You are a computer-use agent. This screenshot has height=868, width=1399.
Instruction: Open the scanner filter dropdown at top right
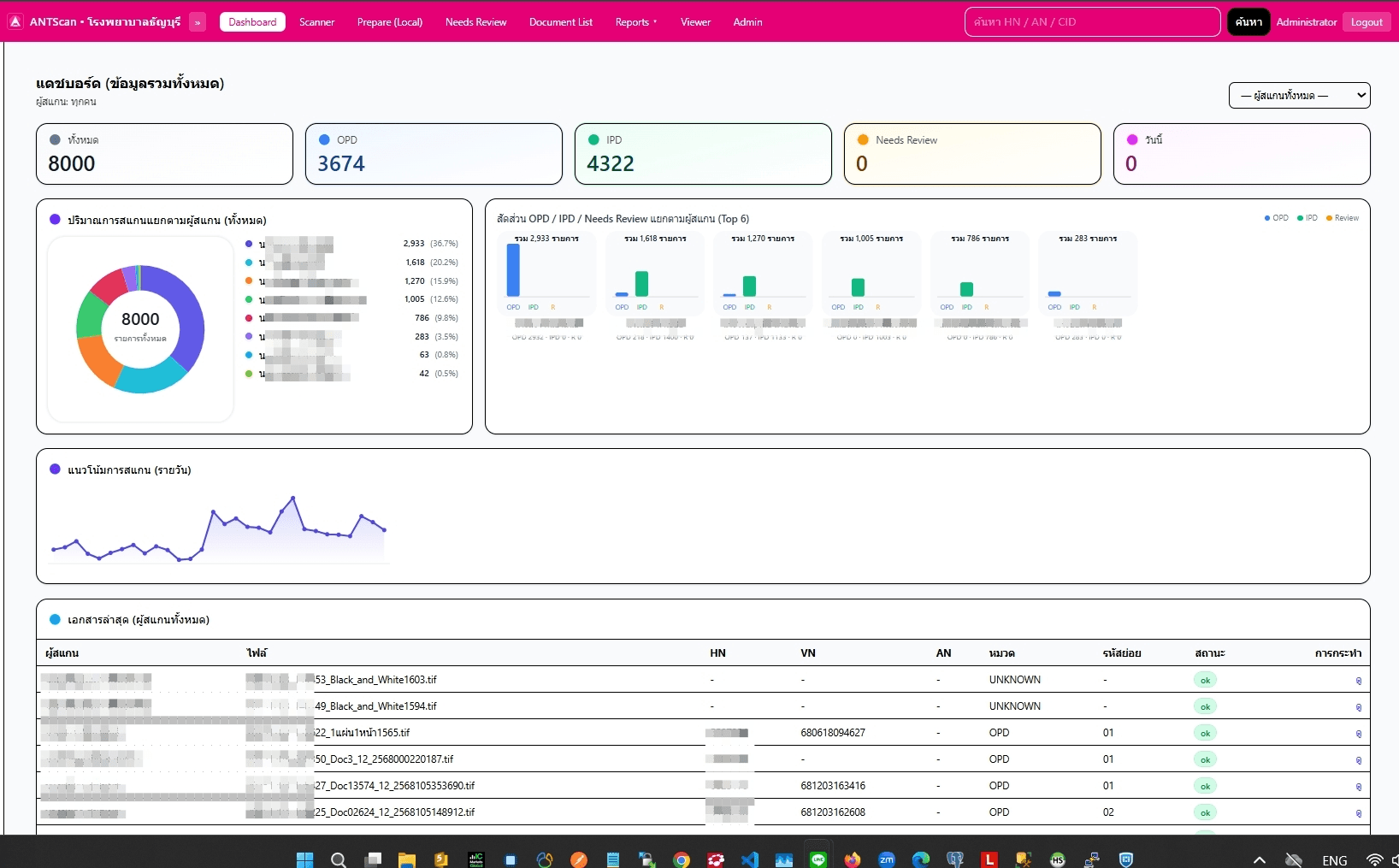coord(1299,95)
